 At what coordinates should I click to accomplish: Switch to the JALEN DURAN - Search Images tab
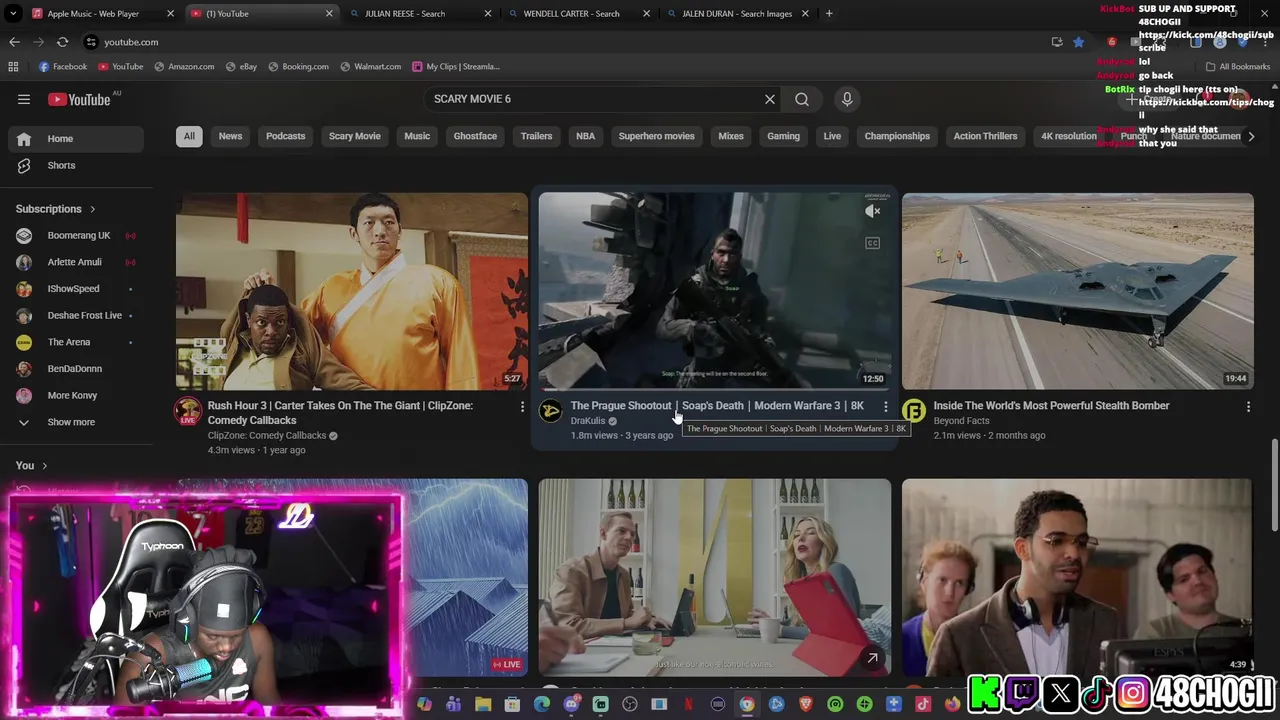pyautogui.click(x=739, y=13)
